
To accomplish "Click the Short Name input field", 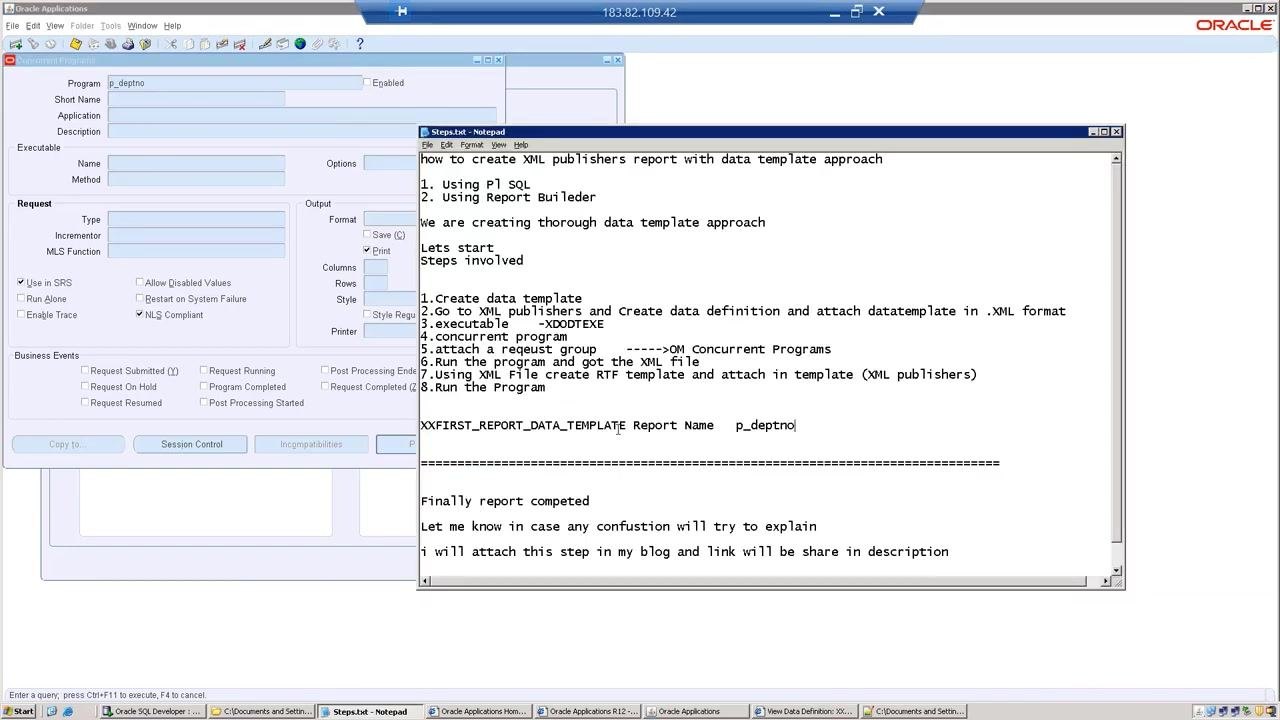I will 196,99.
